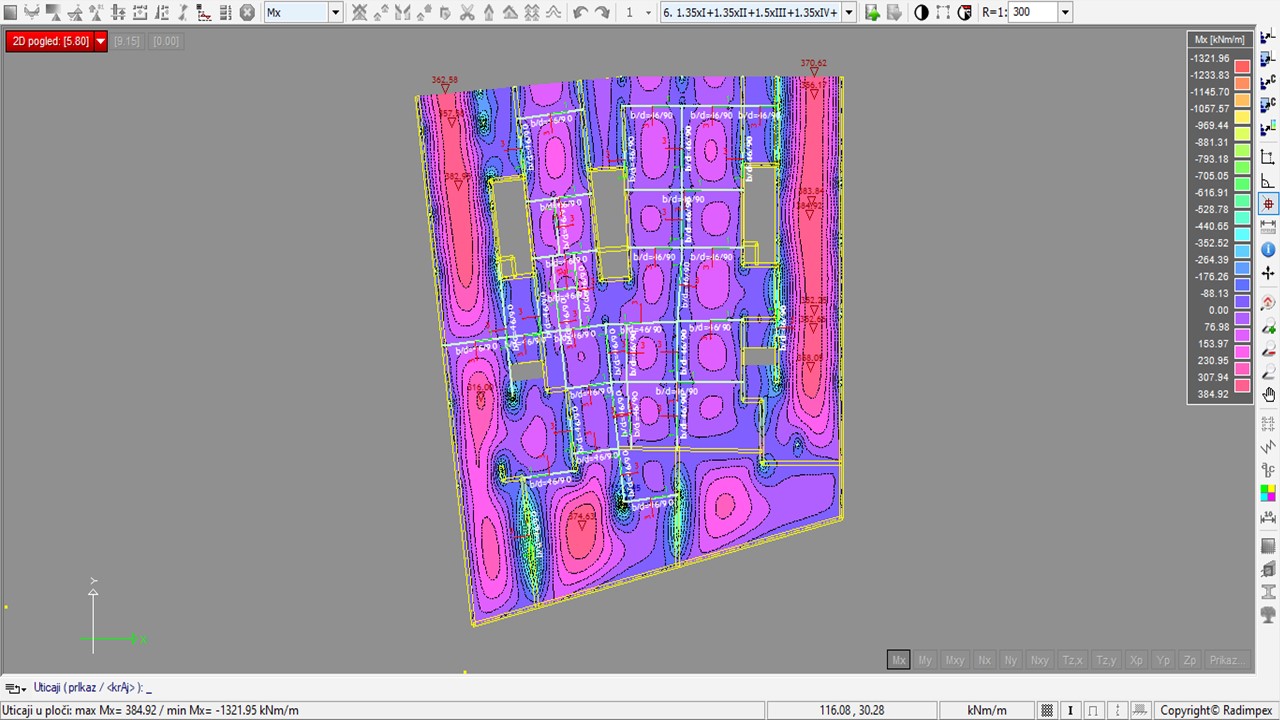Viewport: 1280px width, 720px height.
Task: Click the round X cancel icon in toolbar
Action: coord(247,12)
